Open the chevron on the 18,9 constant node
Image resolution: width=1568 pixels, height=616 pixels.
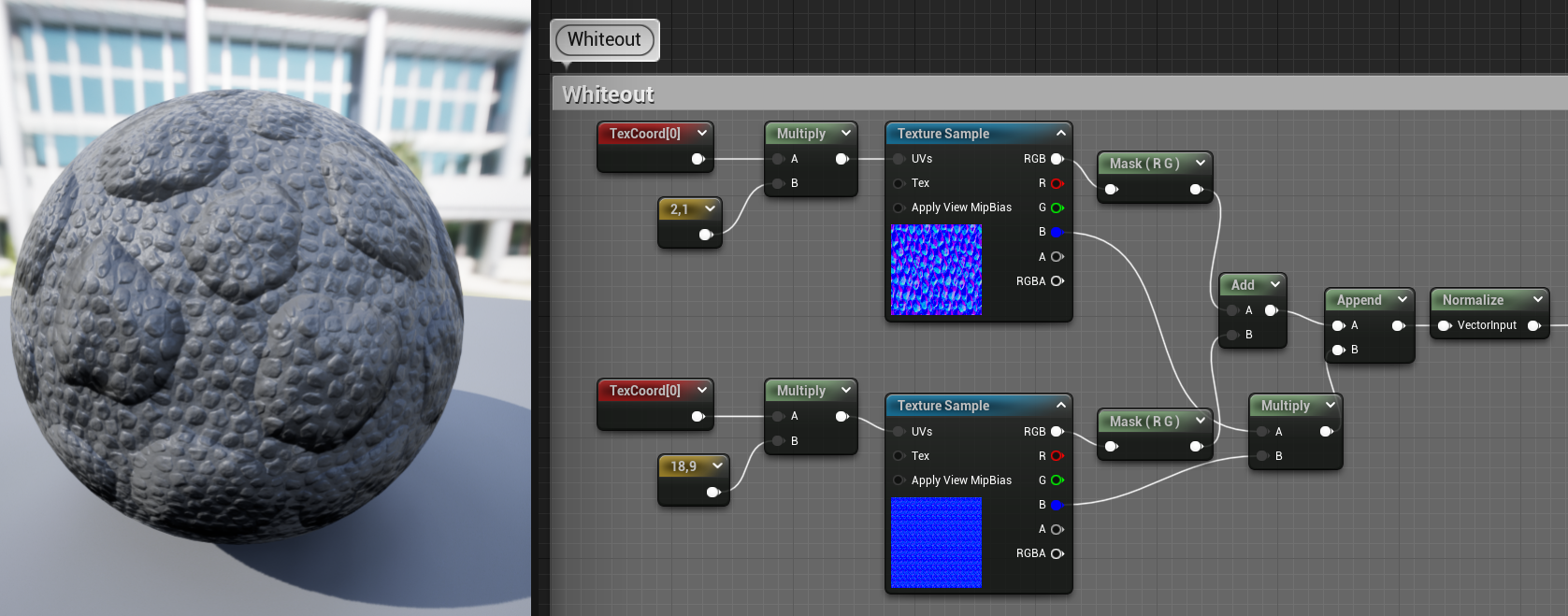[717, 466]
